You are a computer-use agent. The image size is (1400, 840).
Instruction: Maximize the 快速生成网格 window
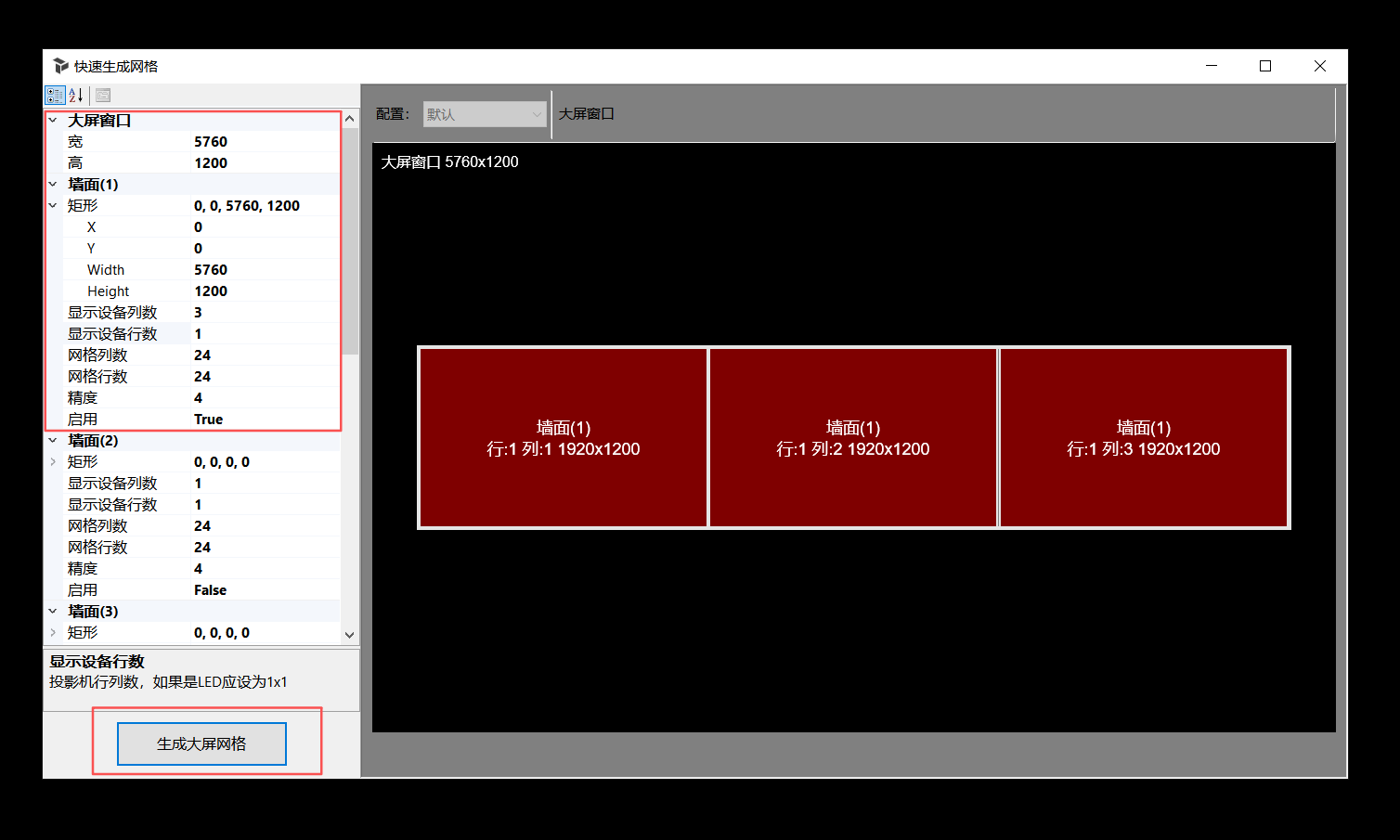point(1264,66)
